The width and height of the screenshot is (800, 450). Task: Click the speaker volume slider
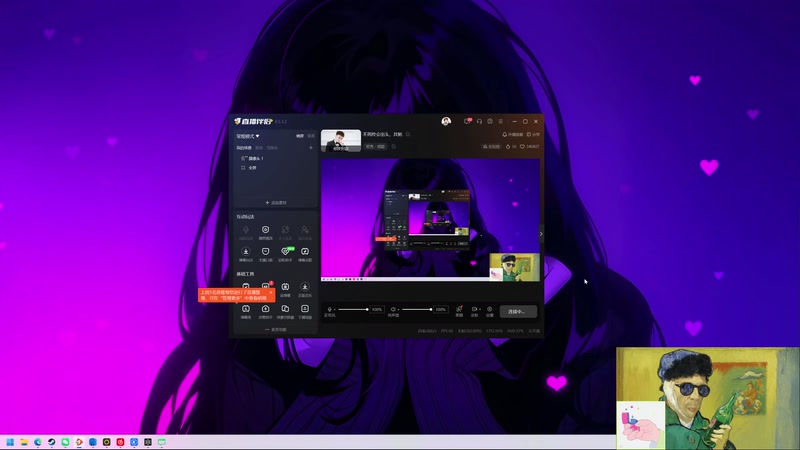(416, 309)
